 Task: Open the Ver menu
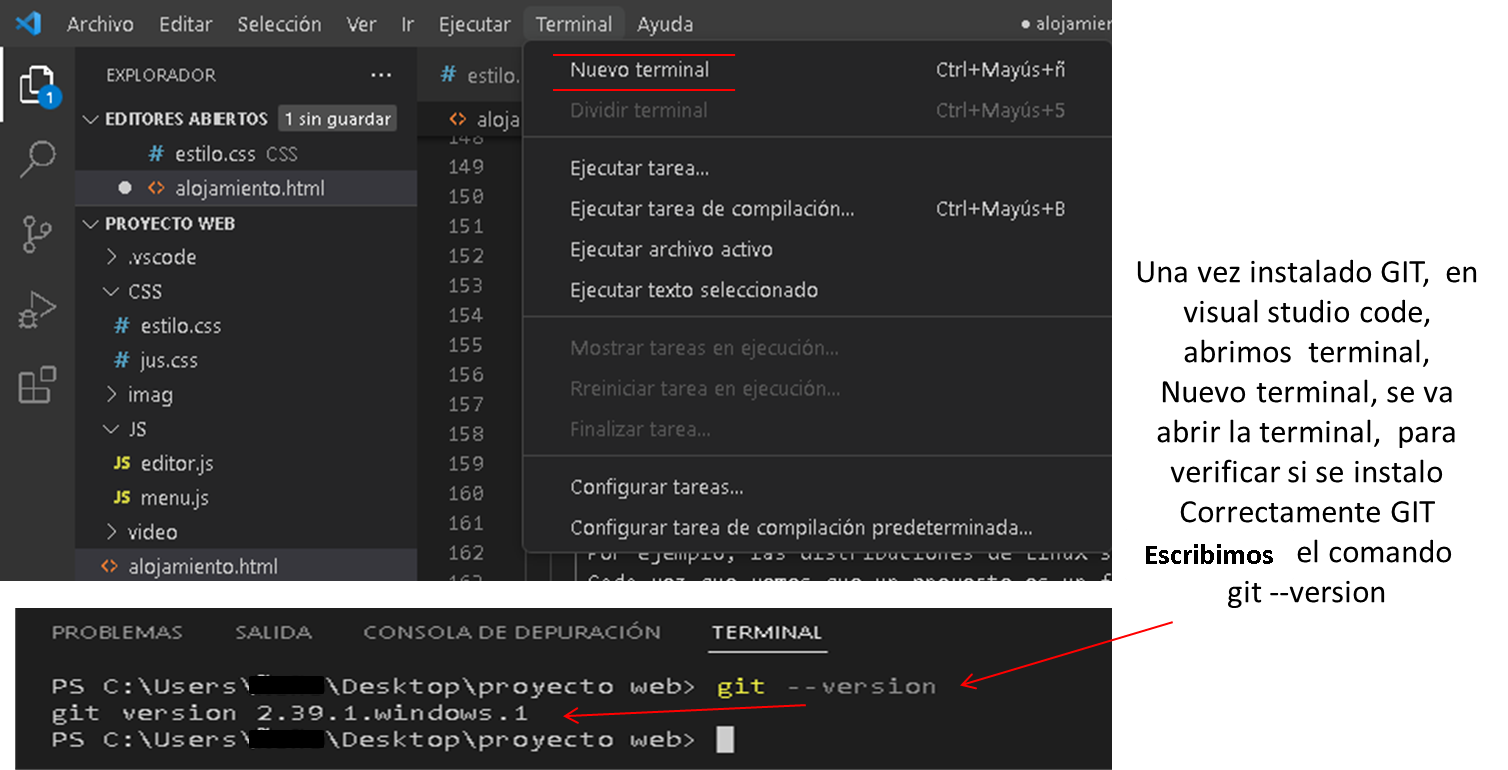tap(361, 24)
